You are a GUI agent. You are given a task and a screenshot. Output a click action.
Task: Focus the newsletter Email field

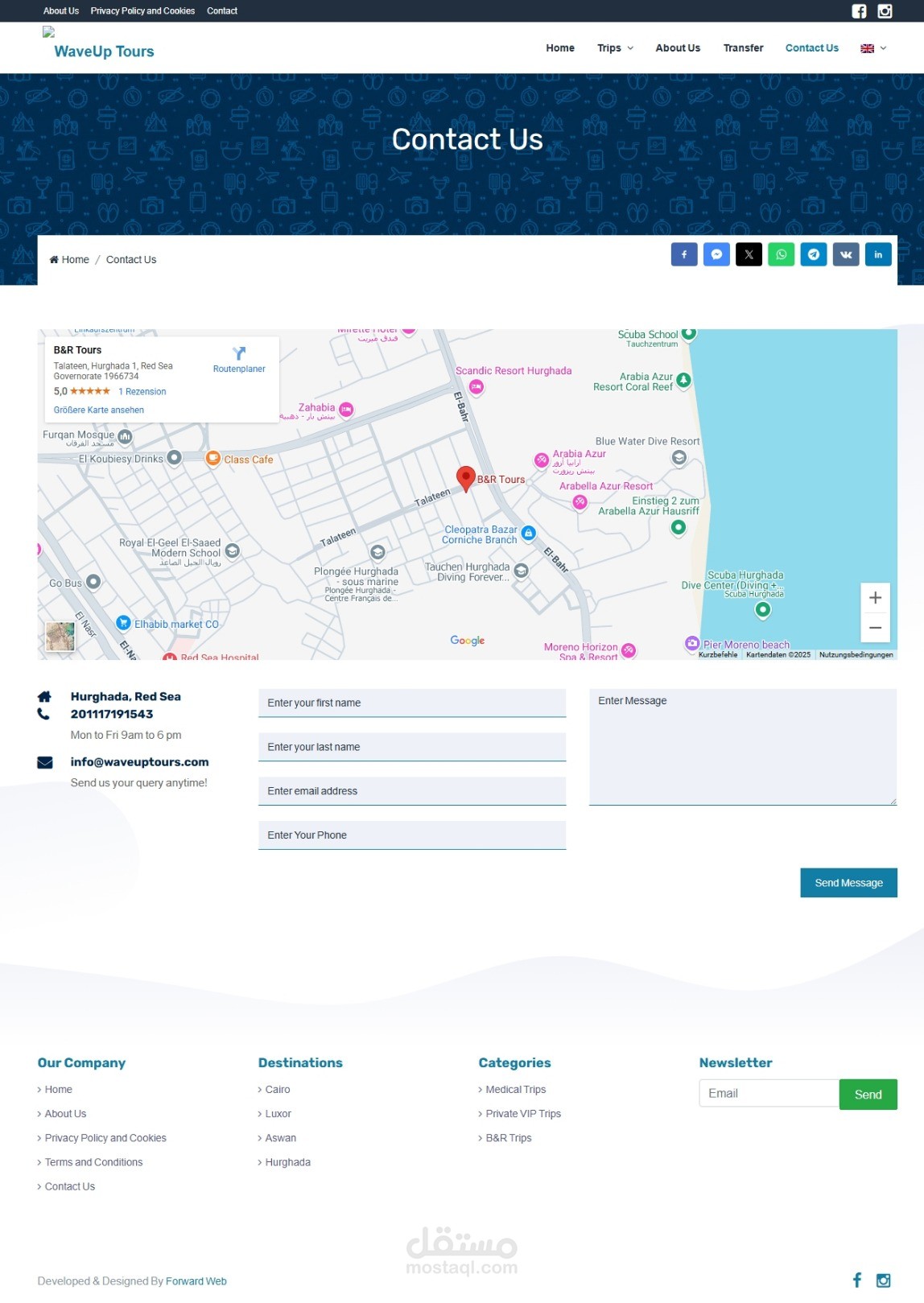[769, 1094]
